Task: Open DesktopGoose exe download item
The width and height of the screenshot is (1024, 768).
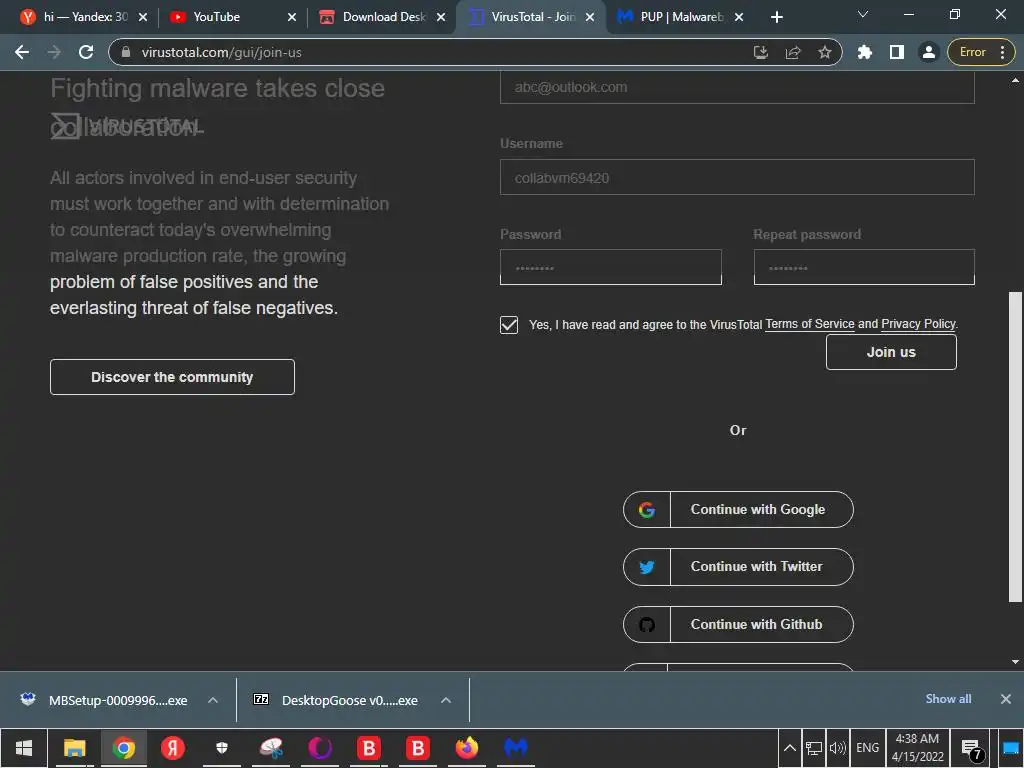Action: tap(336, 700)
